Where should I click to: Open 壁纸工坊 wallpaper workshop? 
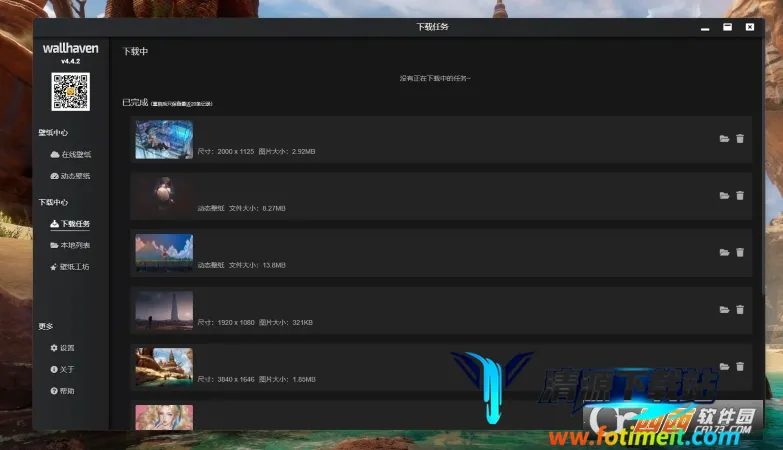coord(70,267)
